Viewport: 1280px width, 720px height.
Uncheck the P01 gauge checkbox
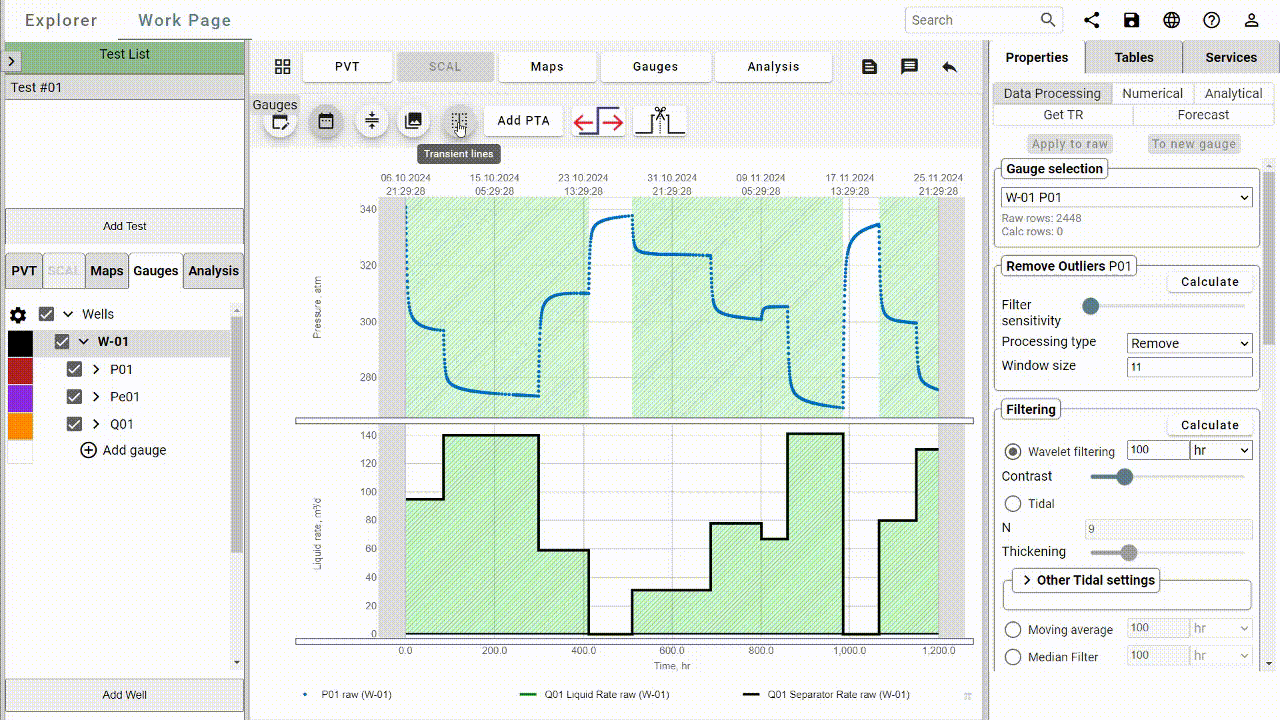pyautogui.click(x=74, y=369)
